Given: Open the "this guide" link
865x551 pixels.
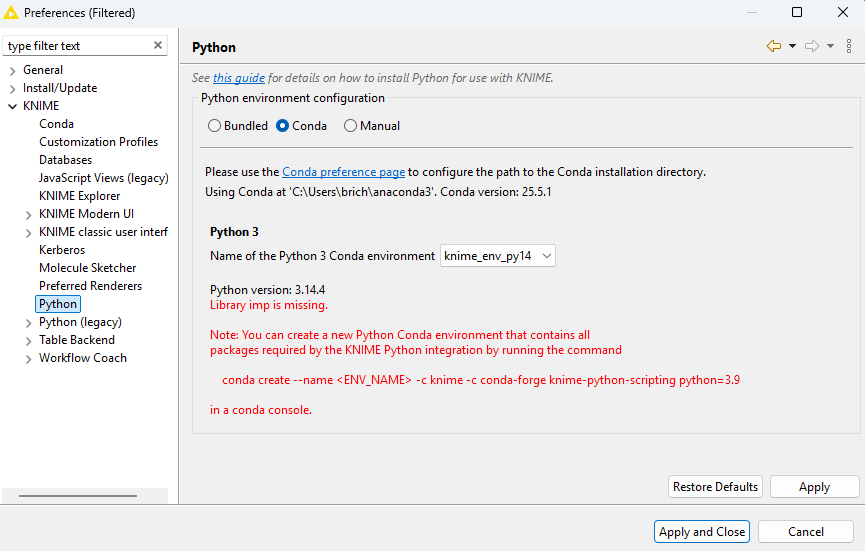Looking at the screenshot, I should (x=239, y=78).
